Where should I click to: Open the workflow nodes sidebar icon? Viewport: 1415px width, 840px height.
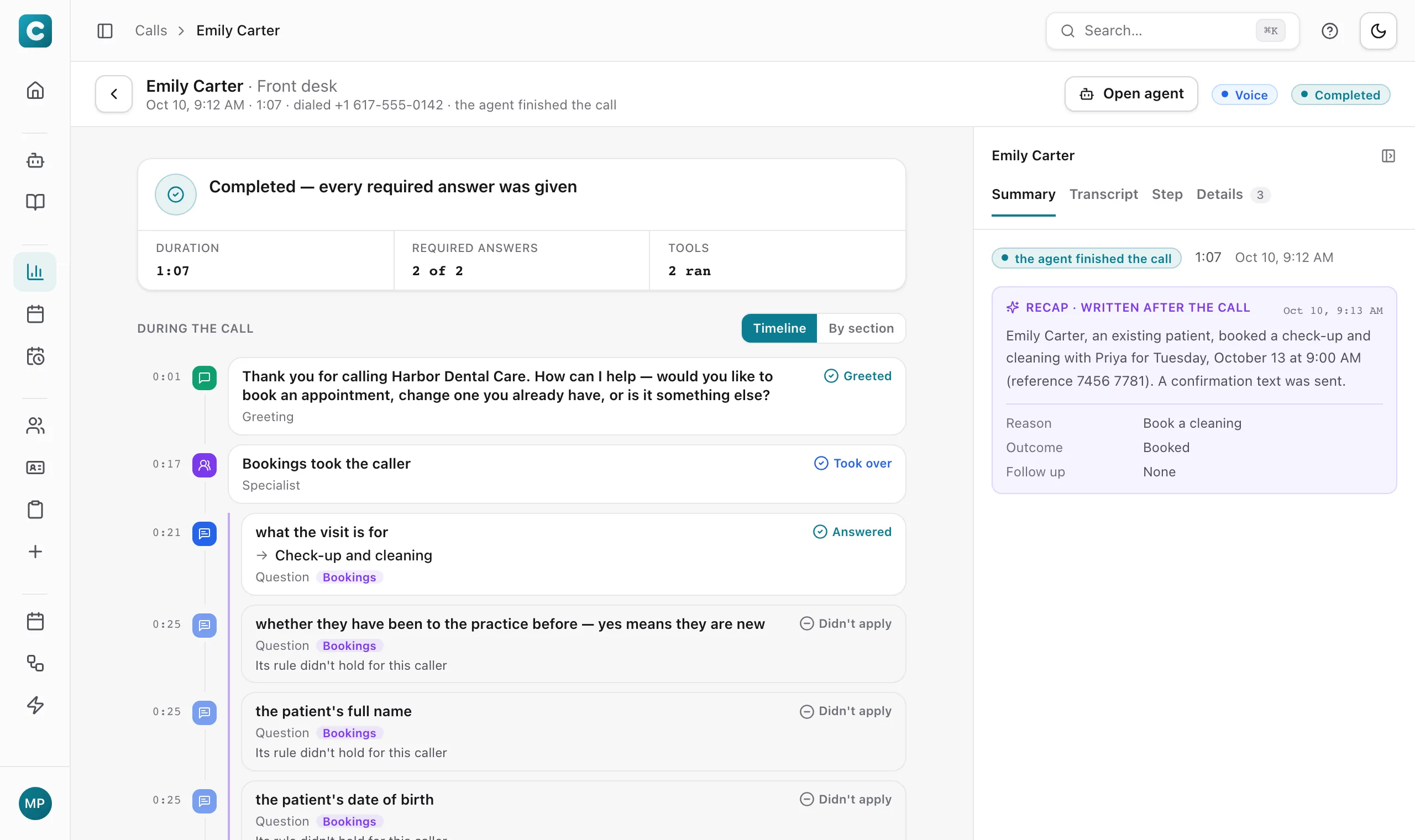[35, 663]
